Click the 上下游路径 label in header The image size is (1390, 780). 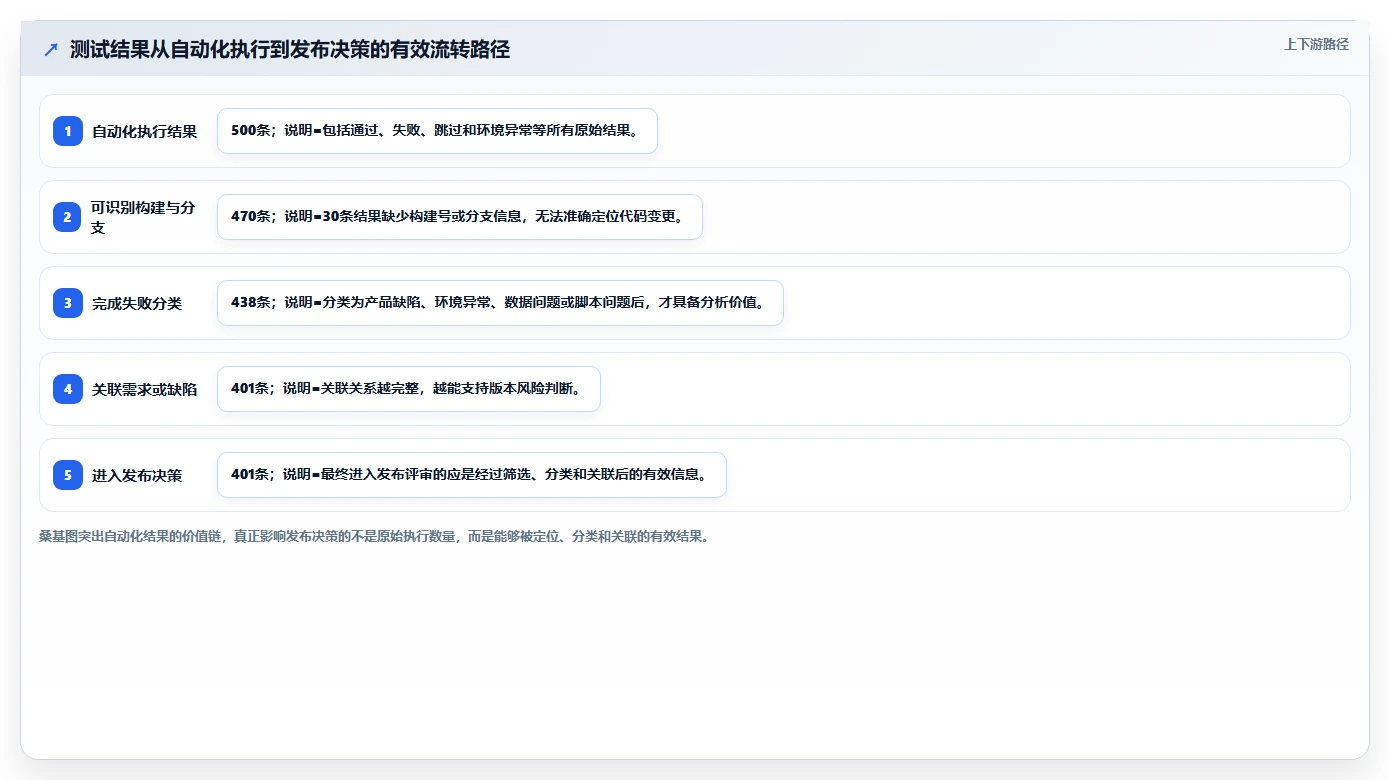1316,44
